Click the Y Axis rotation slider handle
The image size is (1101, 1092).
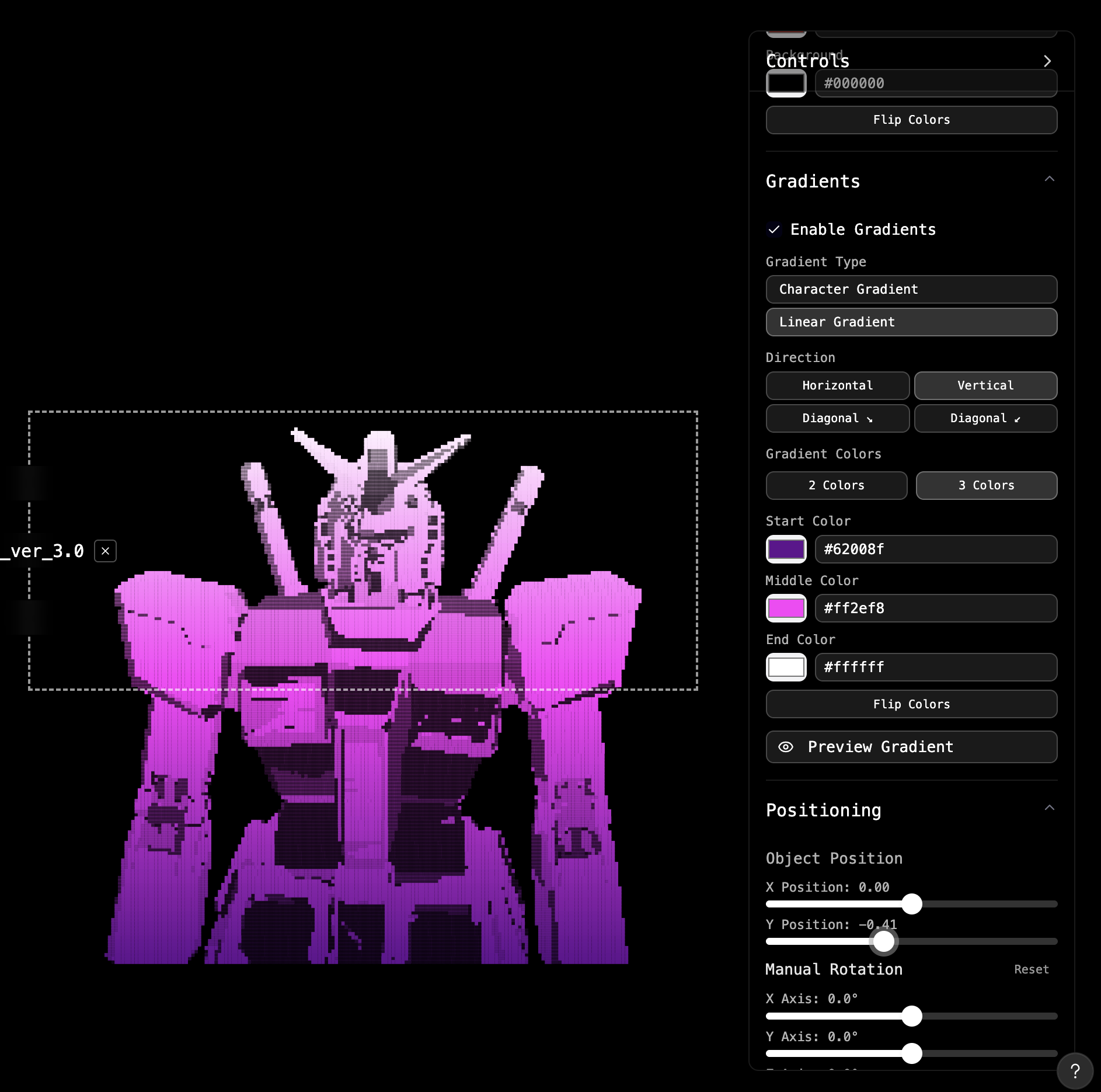[x=911, y=1053]
